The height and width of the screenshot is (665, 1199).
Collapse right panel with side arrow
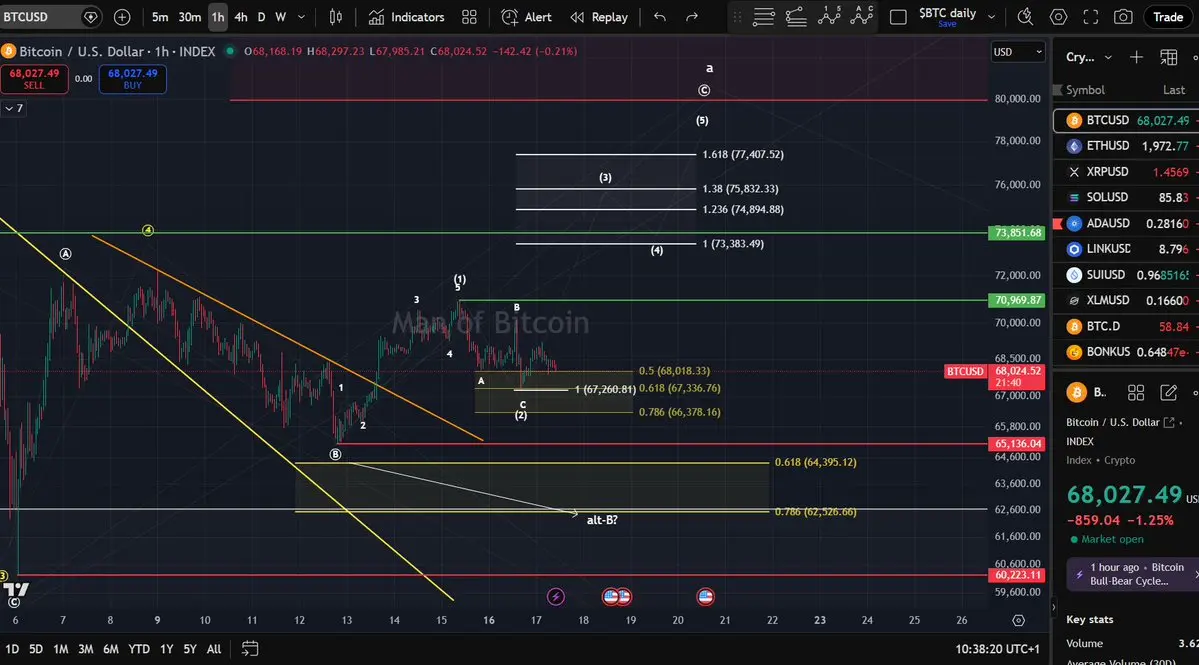click(1054, 608)
